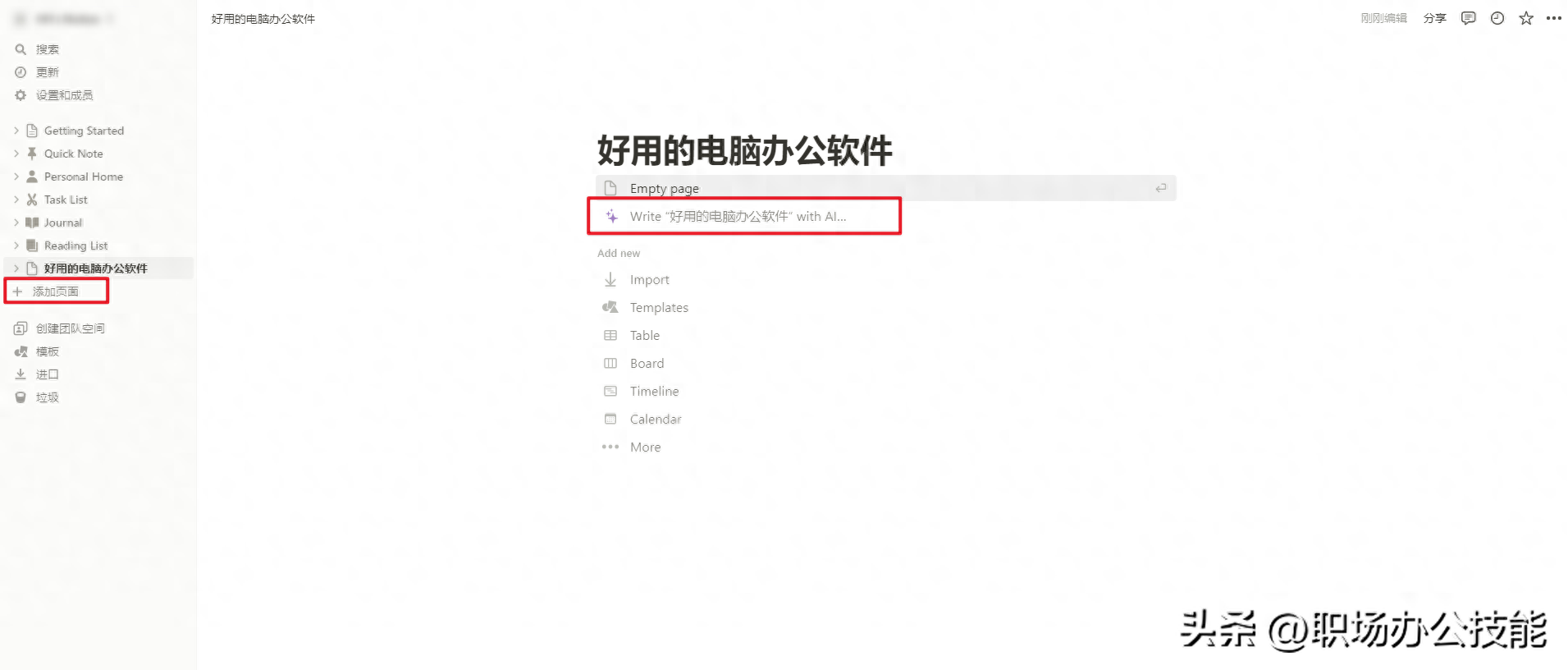Click the page icon beside 好用的电脑办公软件 in sidebar
Screen dimensions: 1568x670
(32, 268)
